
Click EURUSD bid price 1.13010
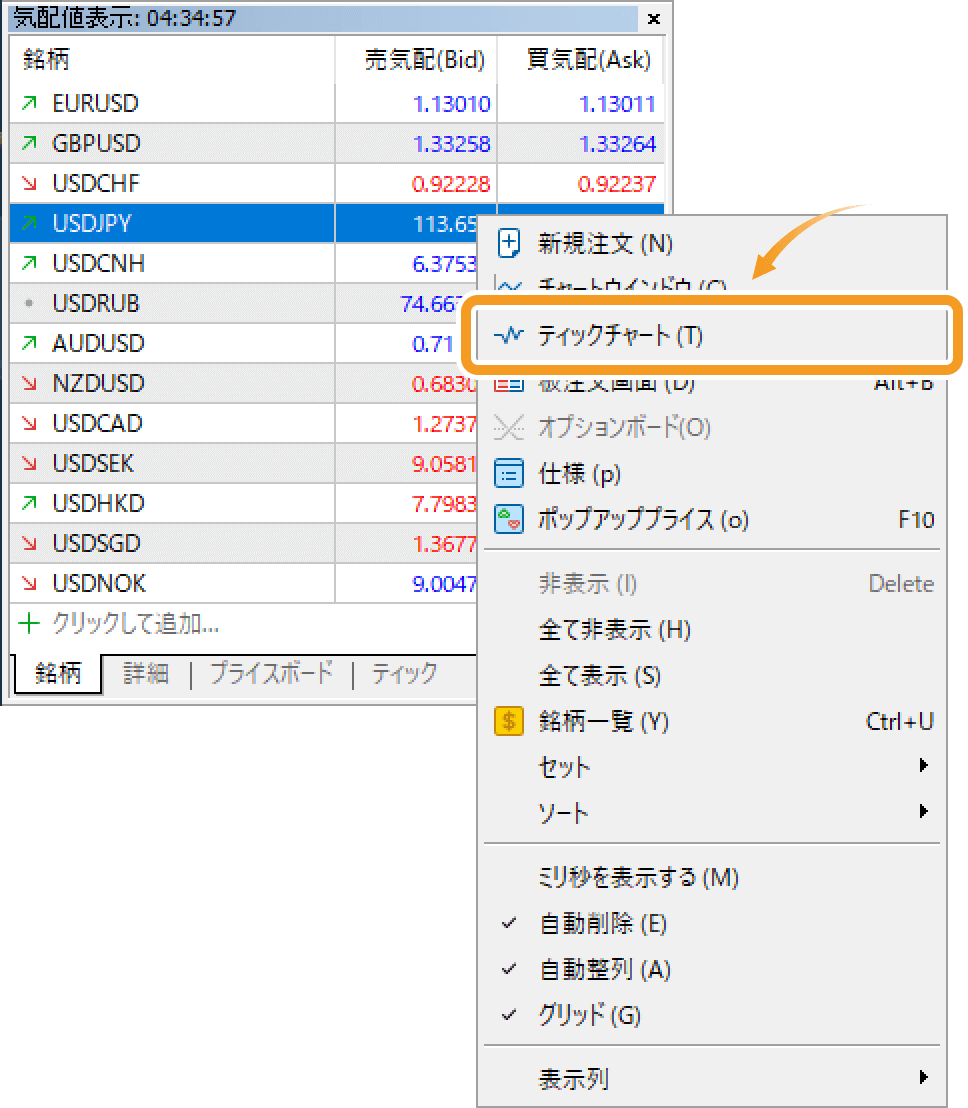pos(451,104)
